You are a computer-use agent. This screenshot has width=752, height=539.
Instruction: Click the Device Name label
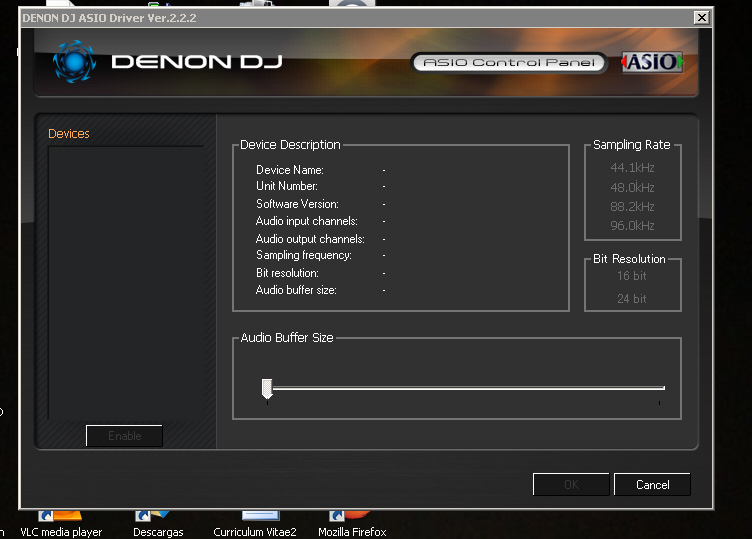point(290,170)
